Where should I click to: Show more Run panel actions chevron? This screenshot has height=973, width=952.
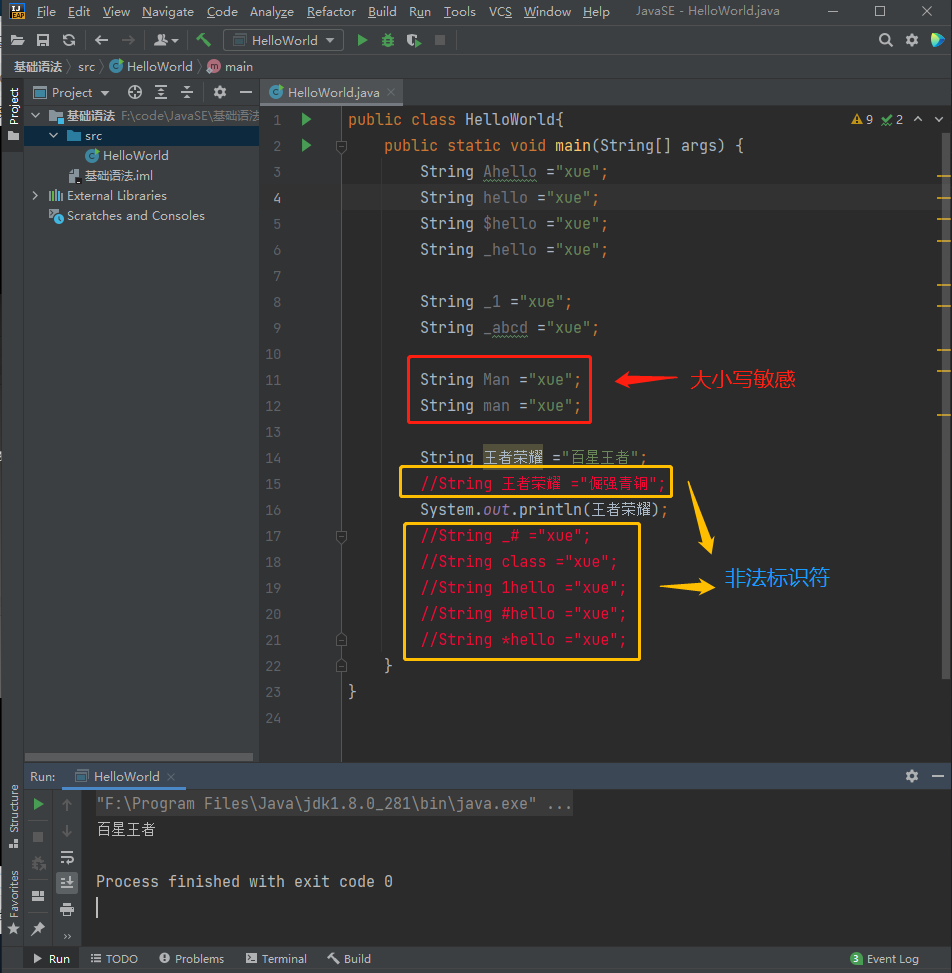click(67, 936)
